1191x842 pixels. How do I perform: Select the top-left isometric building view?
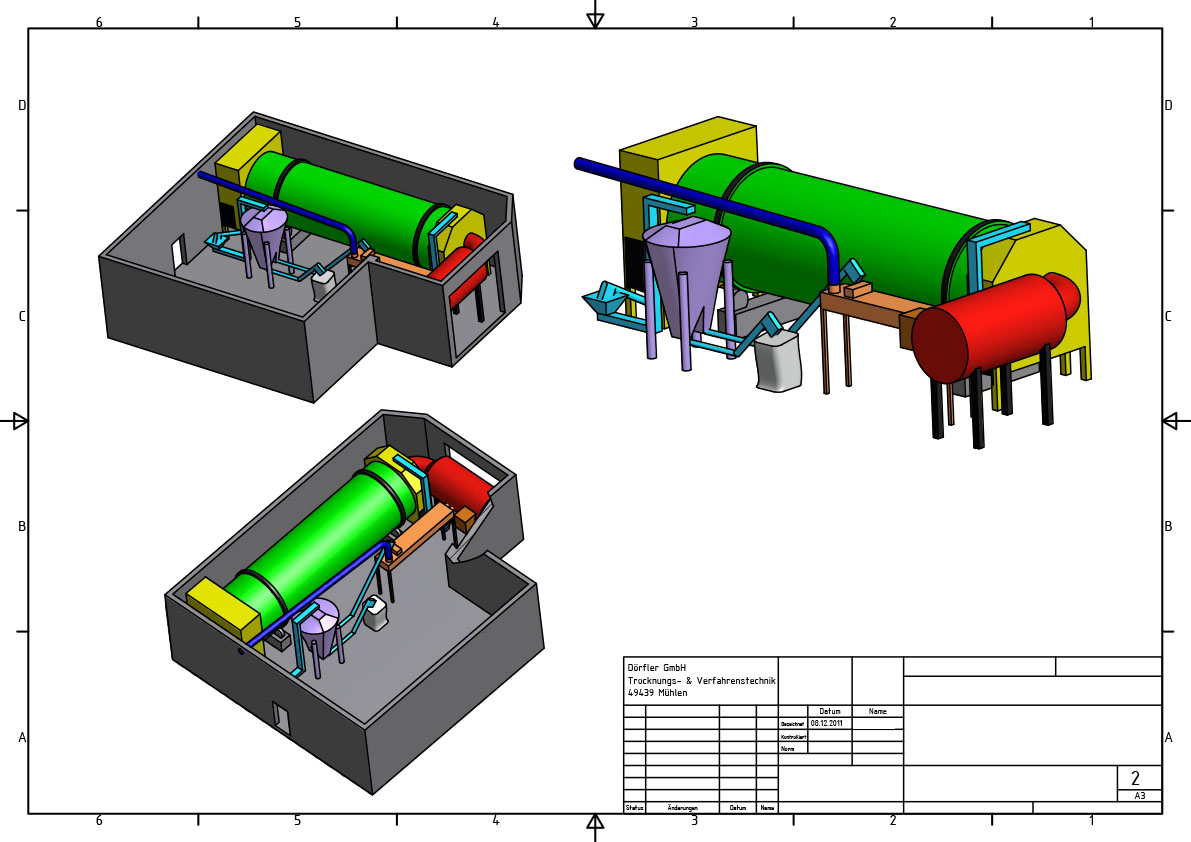click(310, 260)
